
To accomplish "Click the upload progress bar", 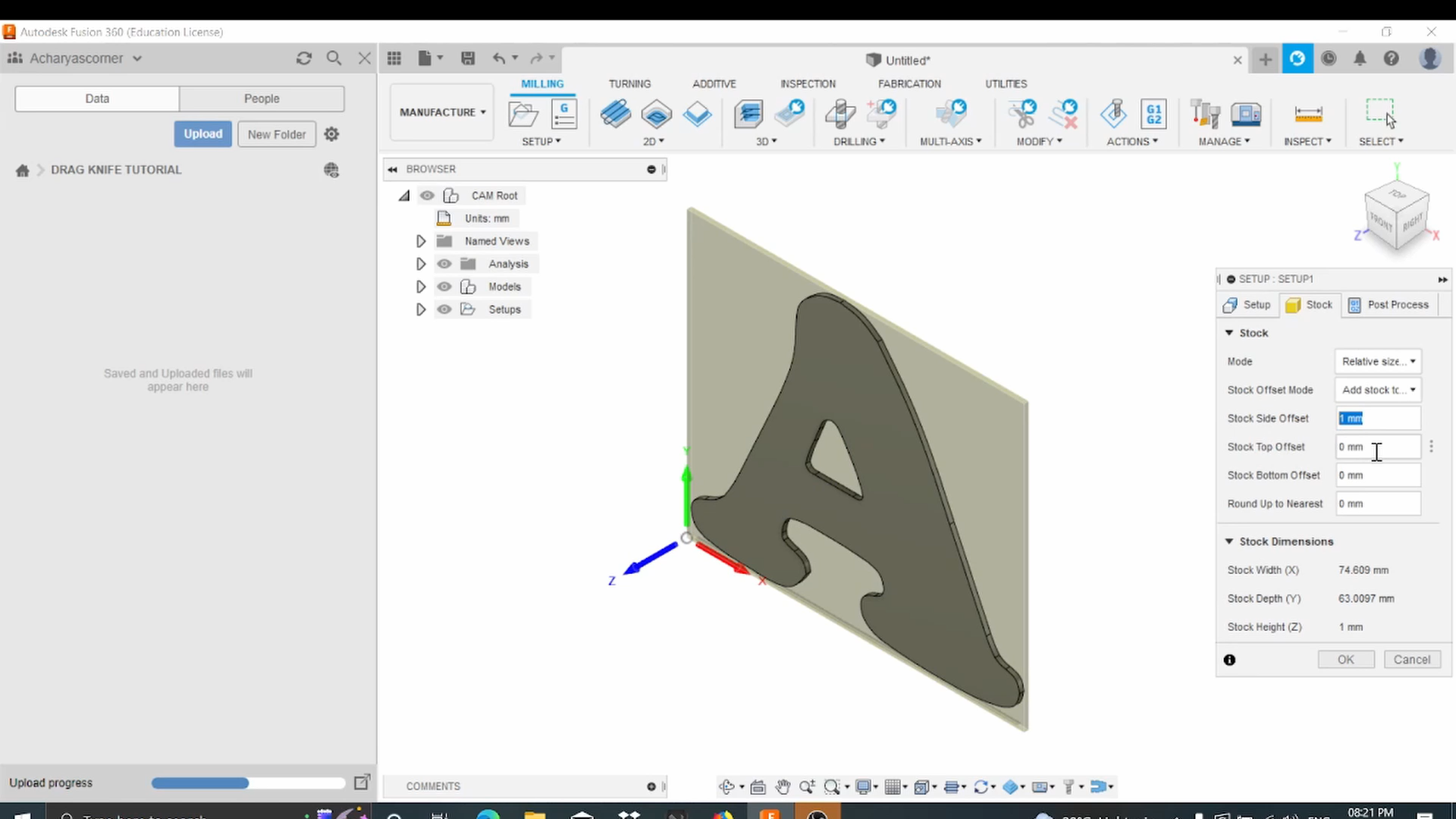I will [x=247, y=783].
